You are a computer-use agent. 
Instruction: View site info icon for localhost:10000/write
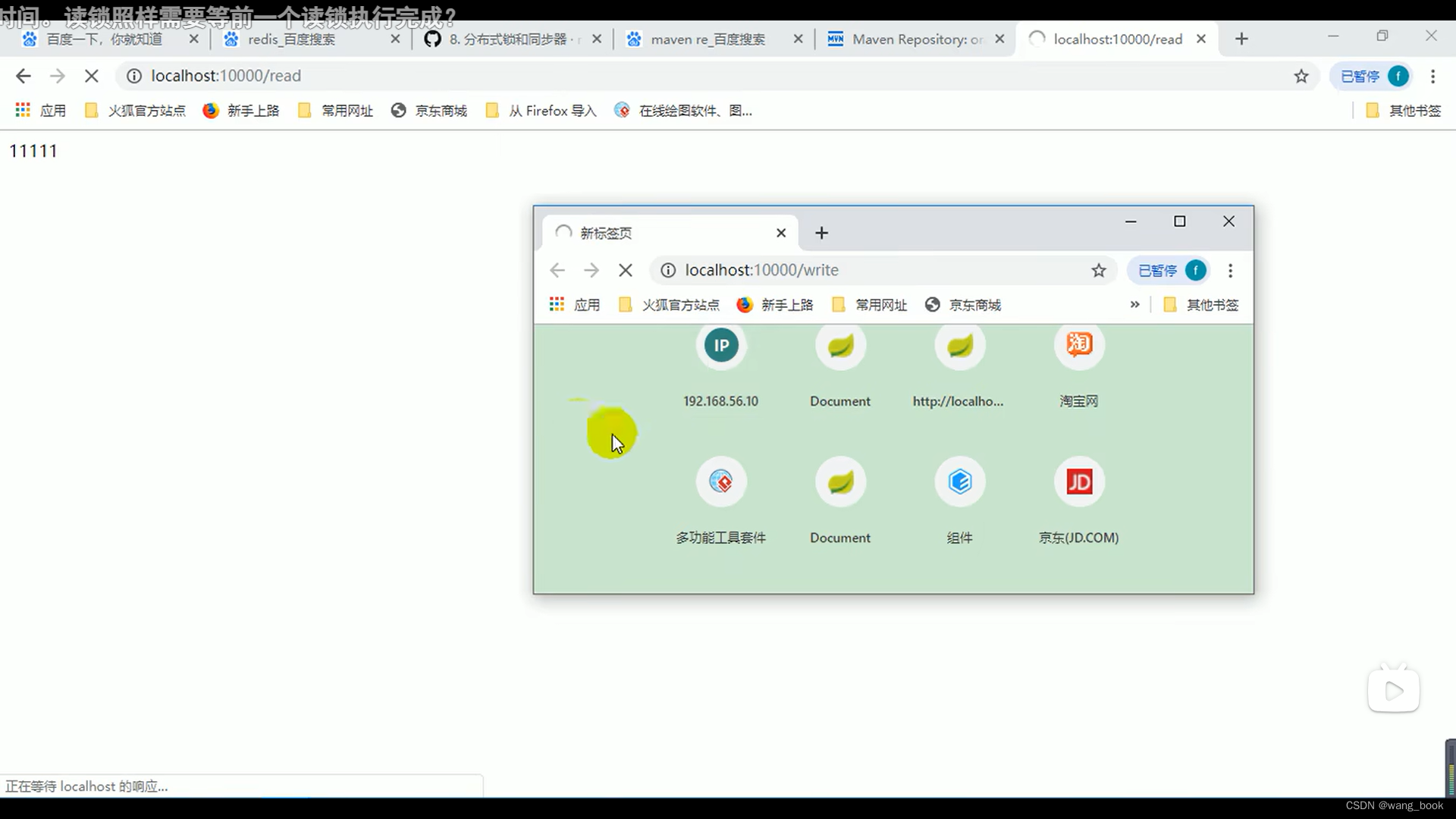coord(668,270)
